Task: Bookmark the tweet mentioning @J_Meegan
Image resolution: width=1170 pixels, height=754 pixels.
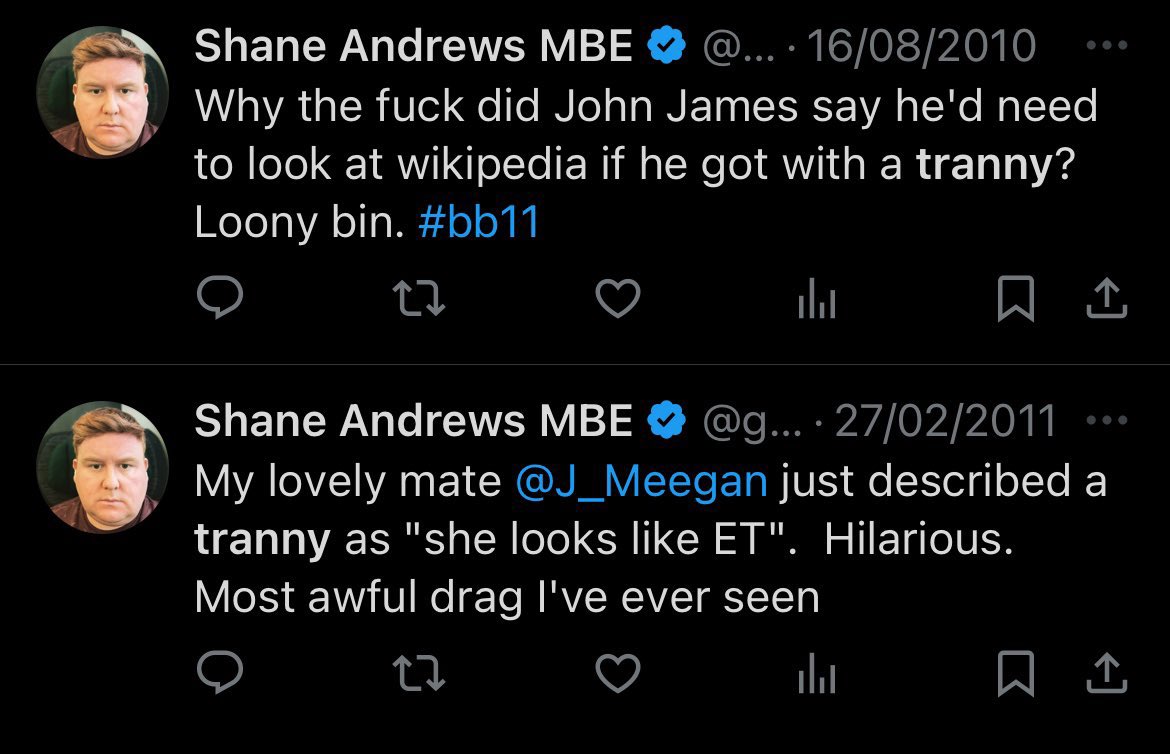Action: point(1016,673)
